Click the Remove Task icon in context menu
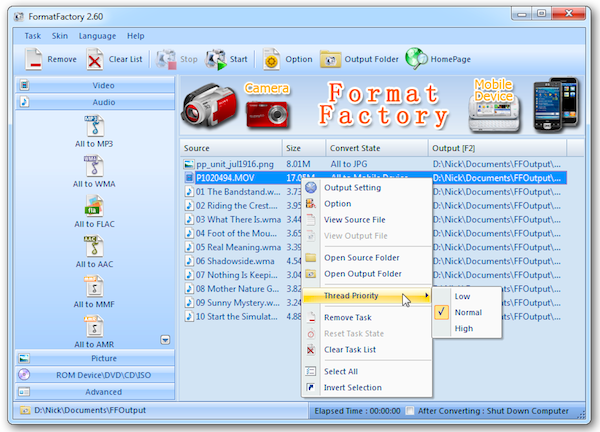600x432 pixels. coord(311,317)
